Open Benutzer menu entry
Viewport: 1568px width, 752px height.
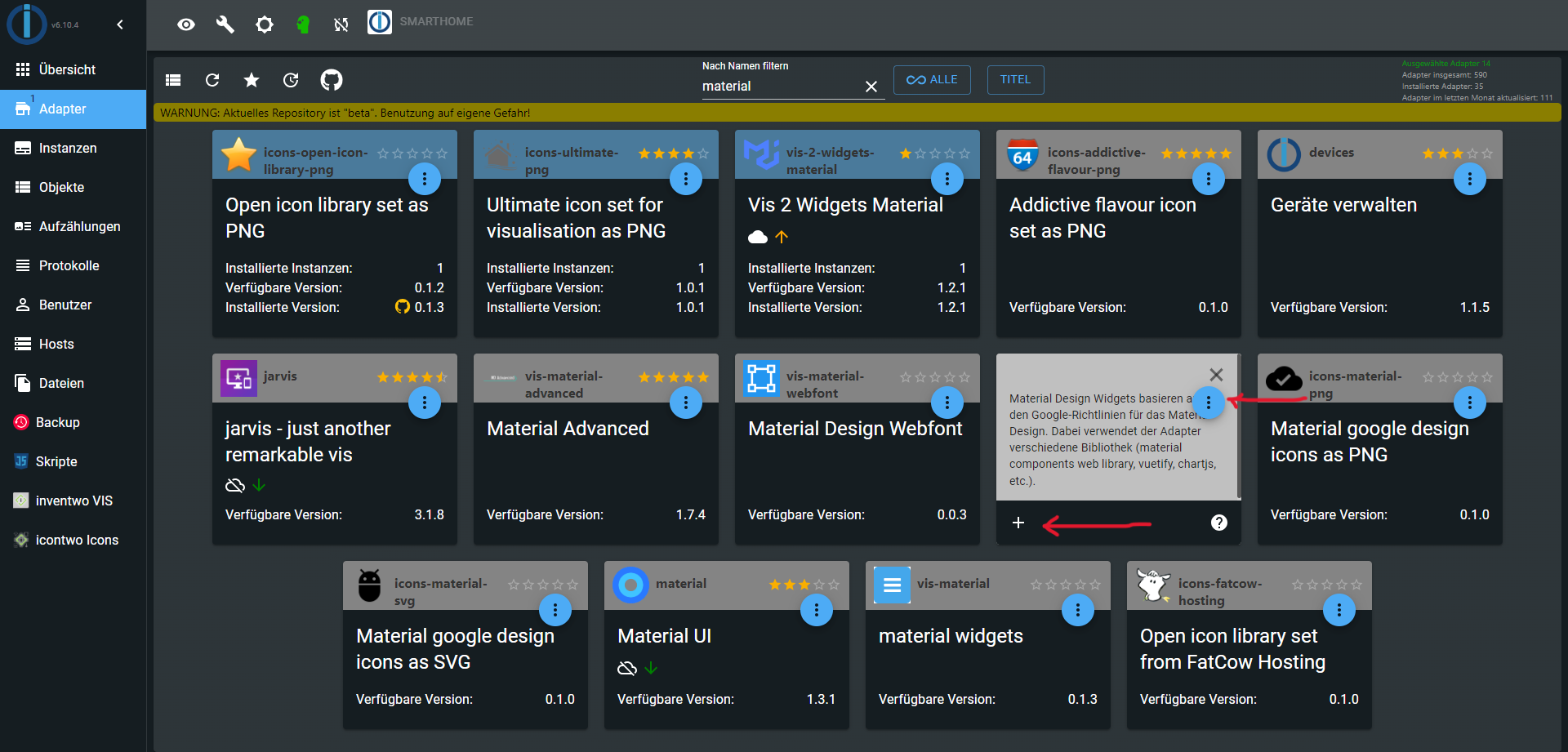tap(73, 305)
